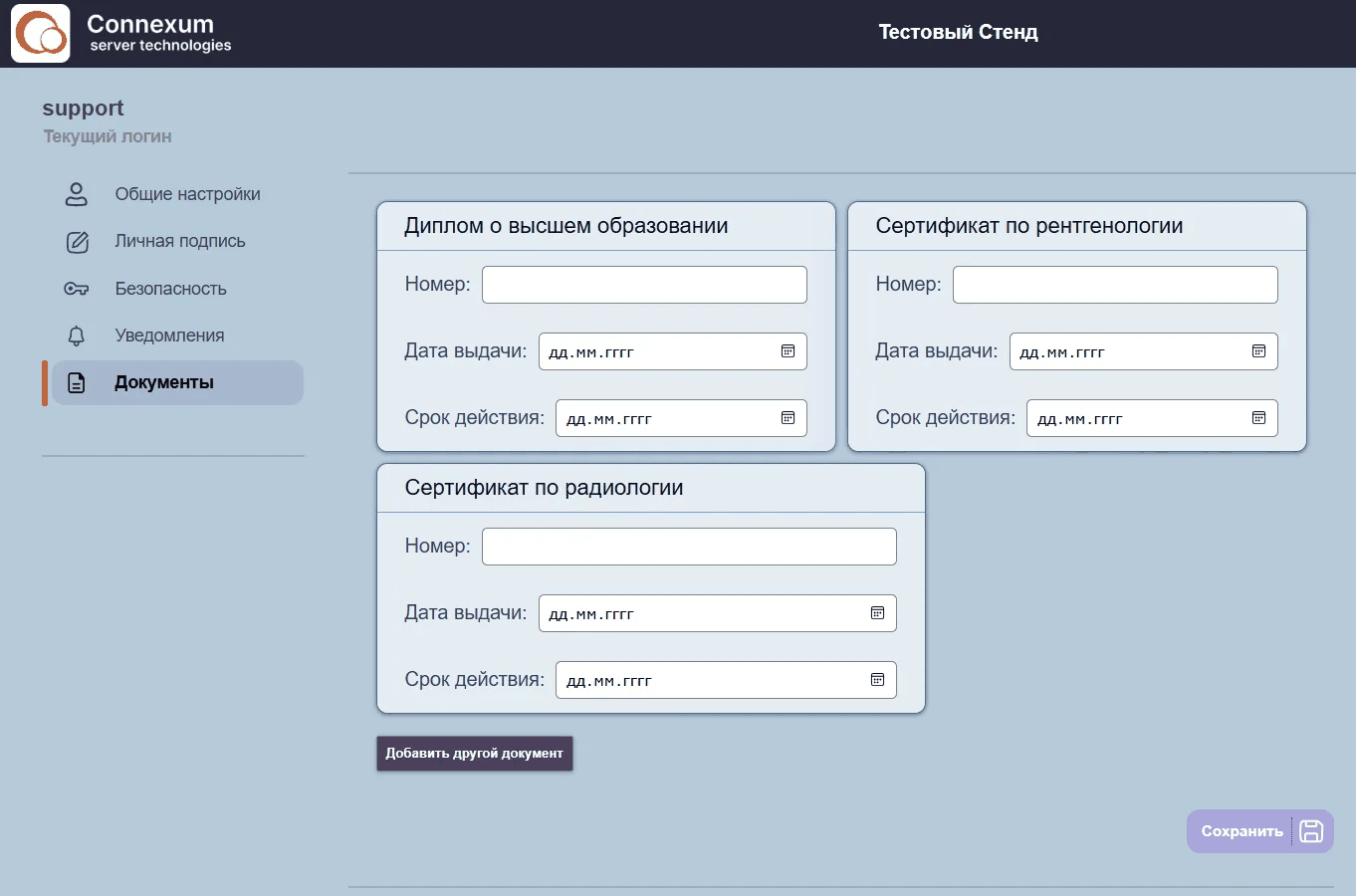This screenshot has height=896, width=1356.
Task: Click Дата выдачи date field in радиологии card
Action: pos(718,613)
